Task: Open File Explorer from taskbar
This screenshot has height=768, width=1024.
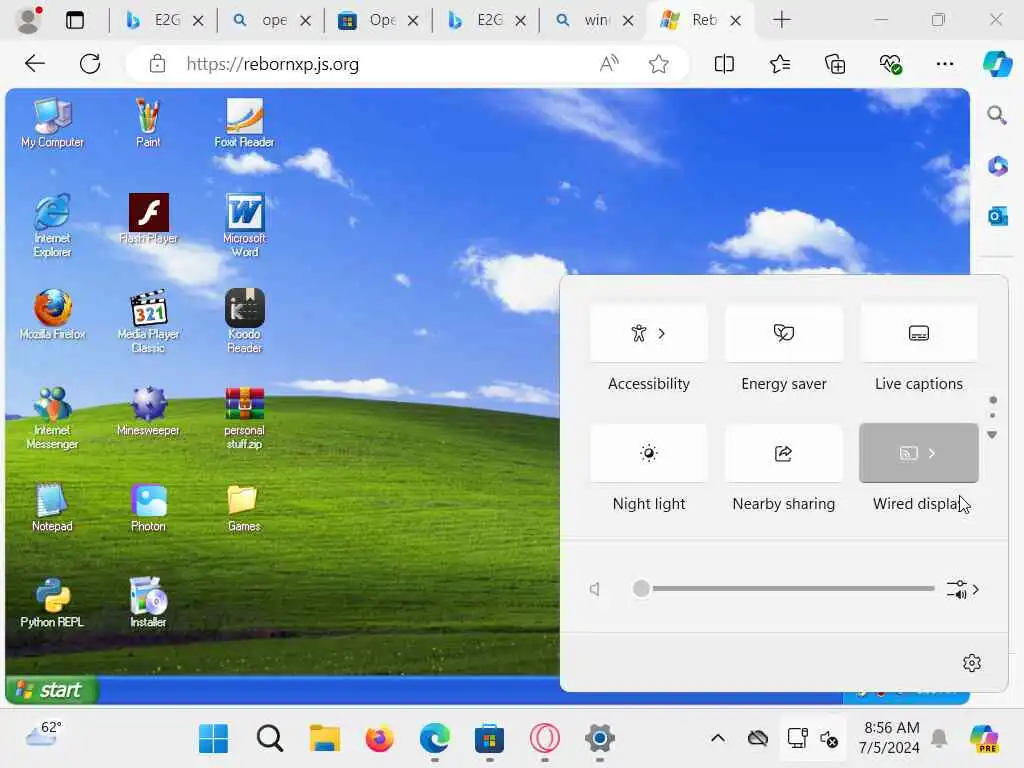Action: tap(325, 739)
